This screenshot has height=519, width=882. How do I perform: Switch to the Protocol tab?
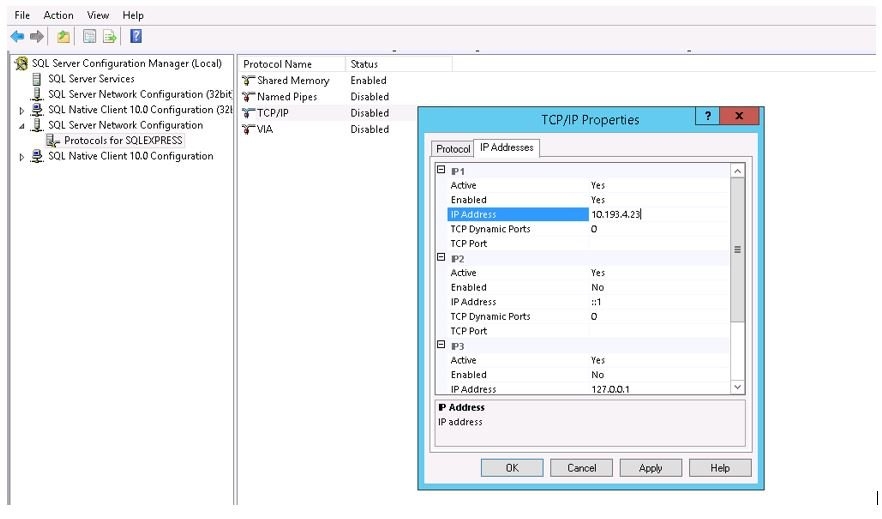point(452,149)
